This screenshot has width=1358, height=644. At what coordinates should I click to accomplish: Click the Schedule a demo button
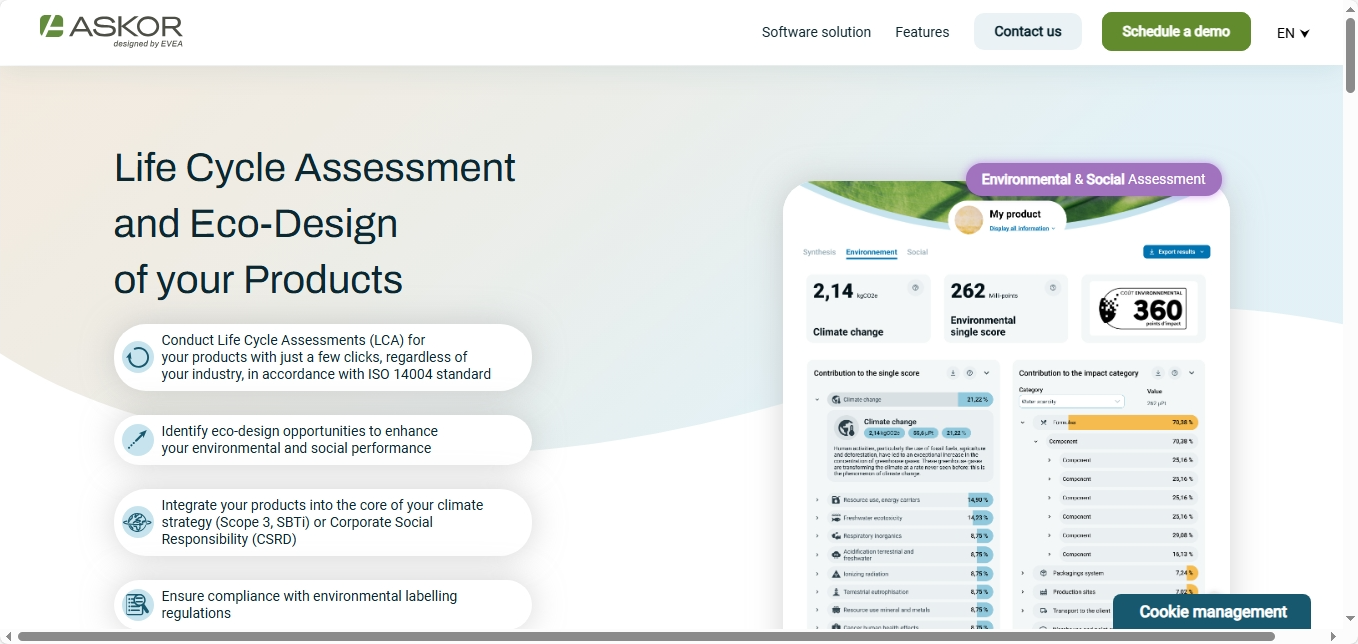1176,31
